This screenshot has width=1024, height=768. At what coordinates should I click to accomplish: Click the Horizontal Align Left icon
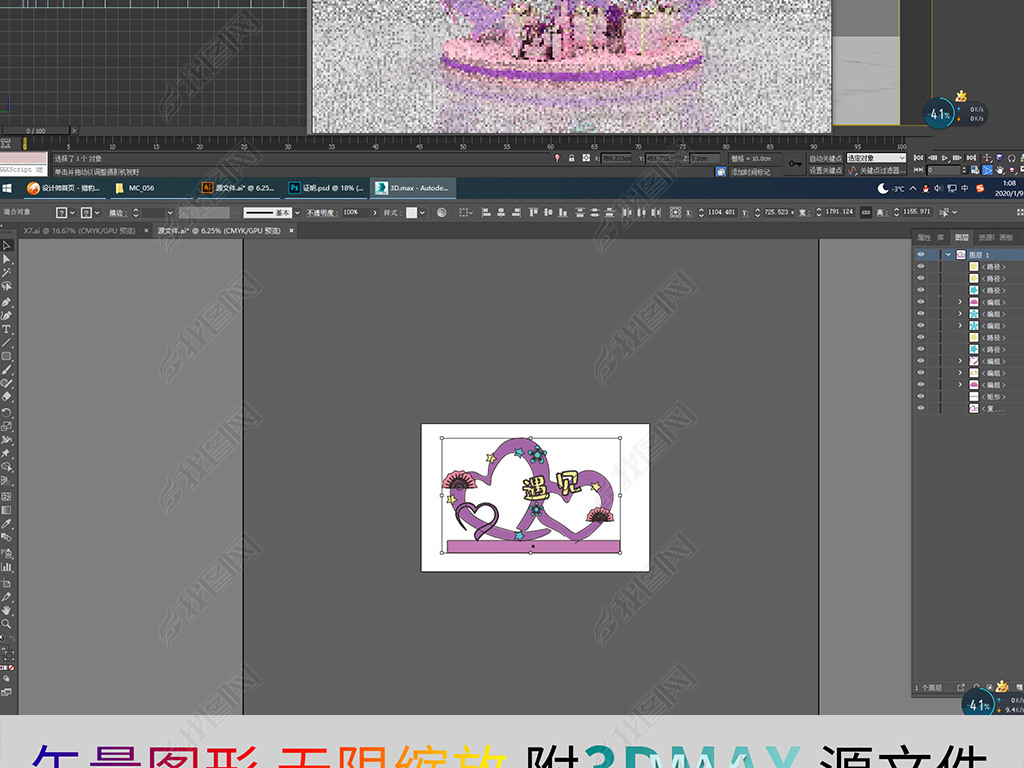coord(486,212)
